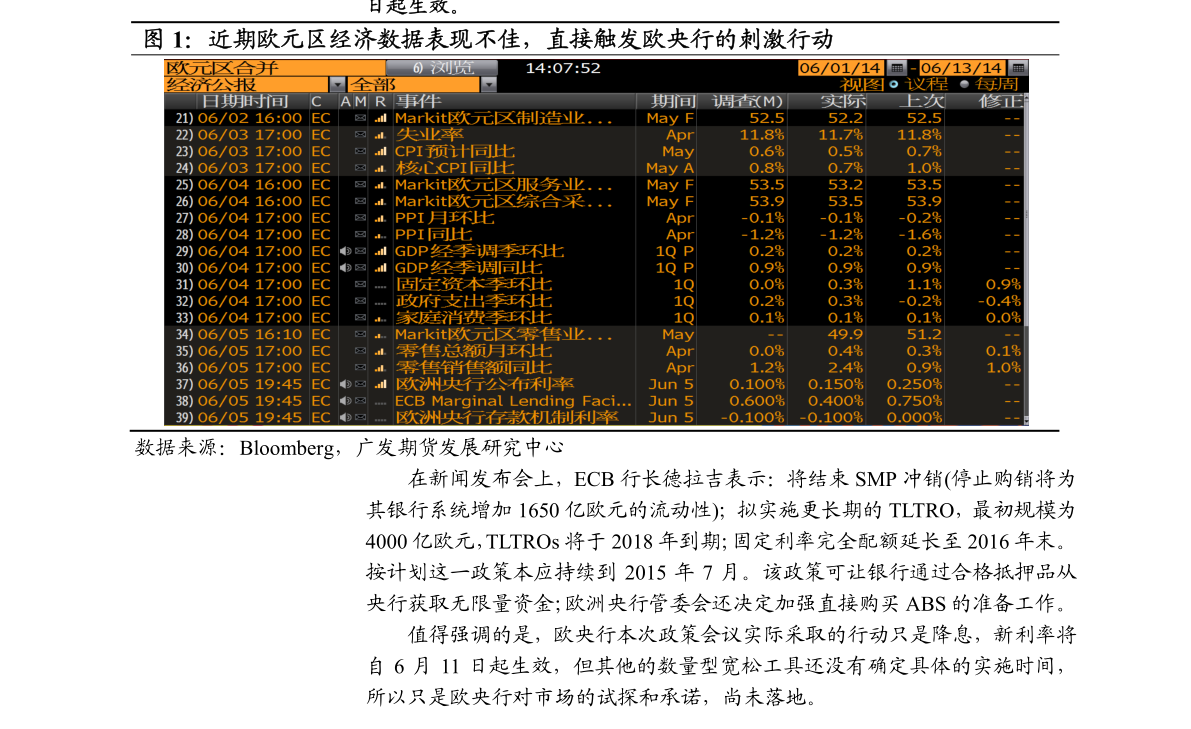Viewport: 1191px width, 729px height.
Task: Click survey value 0.100% on 欧洲央行公布利率 row
Action: (757, 384)
